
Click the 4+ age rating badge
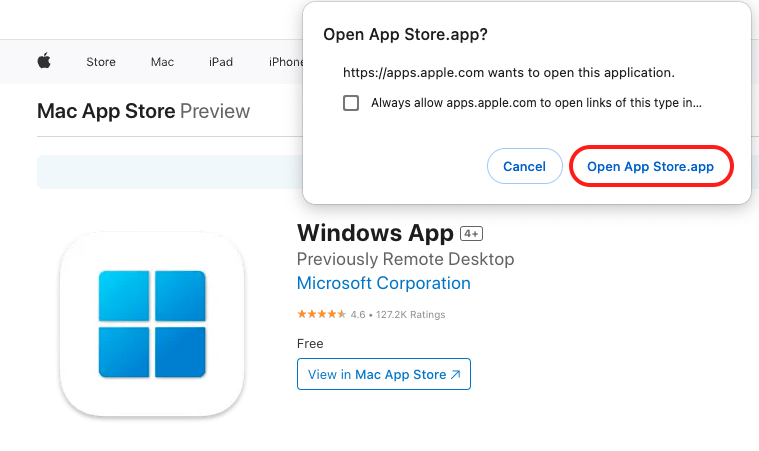pyautogui.click(x=471, y=234)
